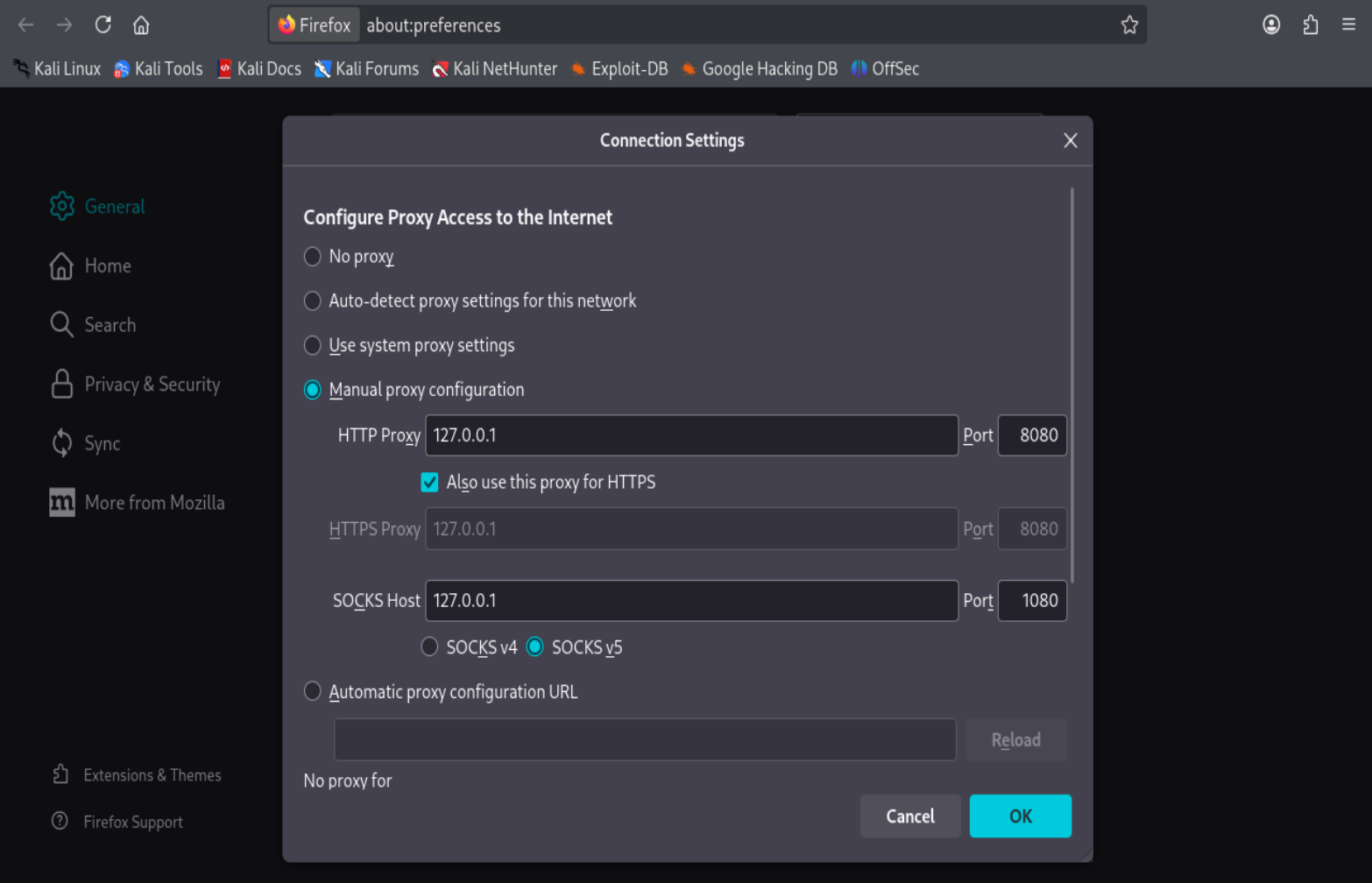The height and width of the screenshot is (883, 1372).
Task: Open Exploit-DB bookmark
Action: pos(619,68)
